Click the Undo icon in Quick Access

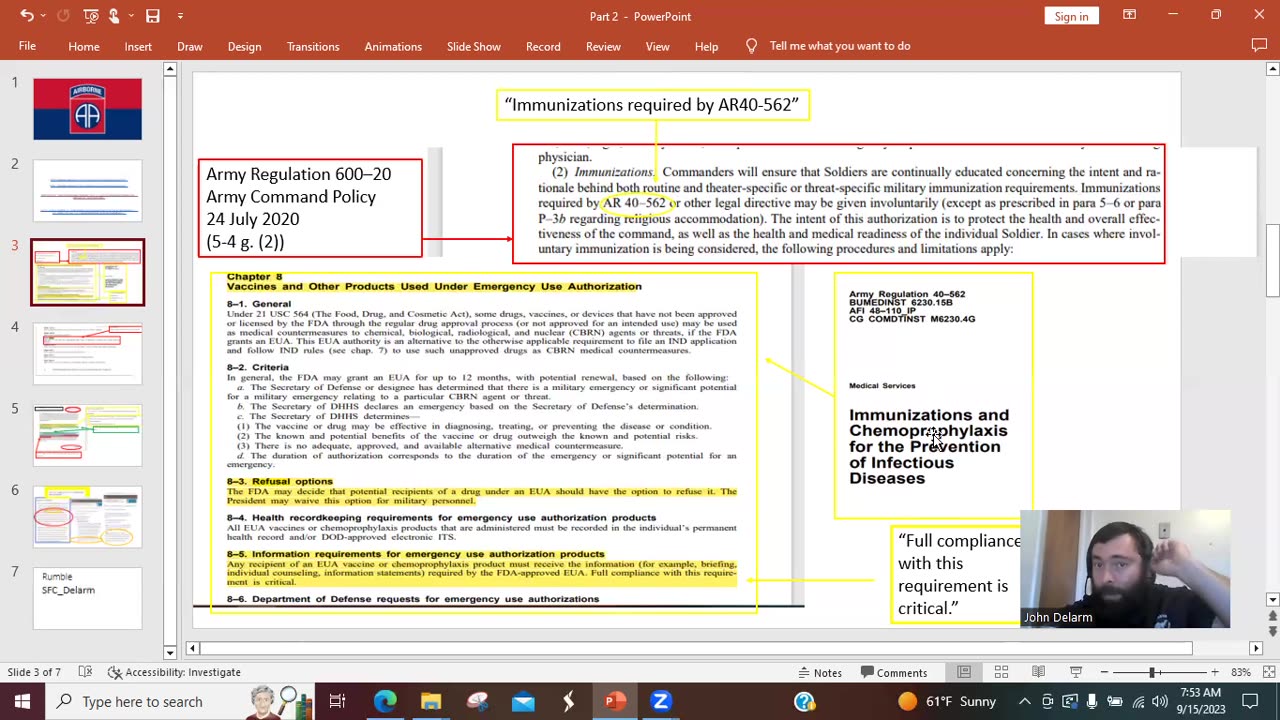tap(27, 16)
